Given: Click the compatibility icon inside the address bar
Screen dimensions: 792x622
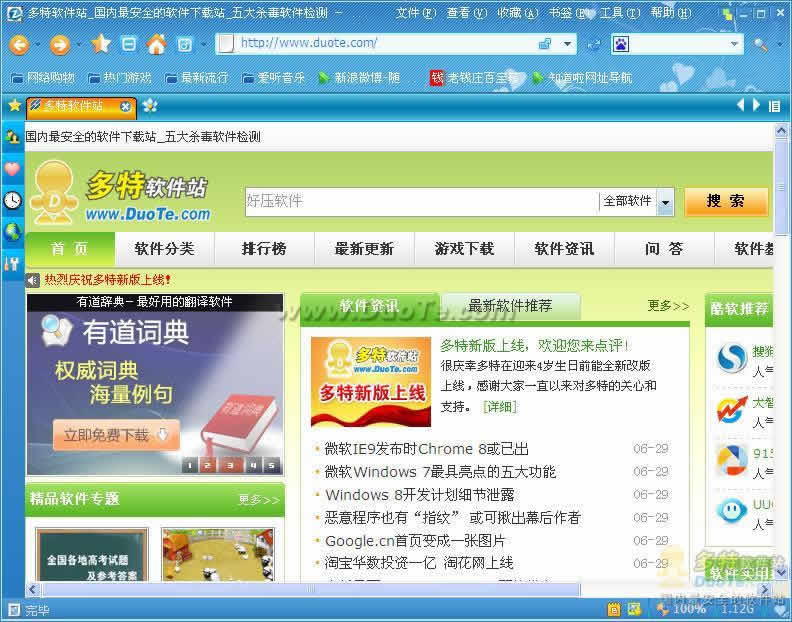Looking at the screenshot, I should (545, 44).
